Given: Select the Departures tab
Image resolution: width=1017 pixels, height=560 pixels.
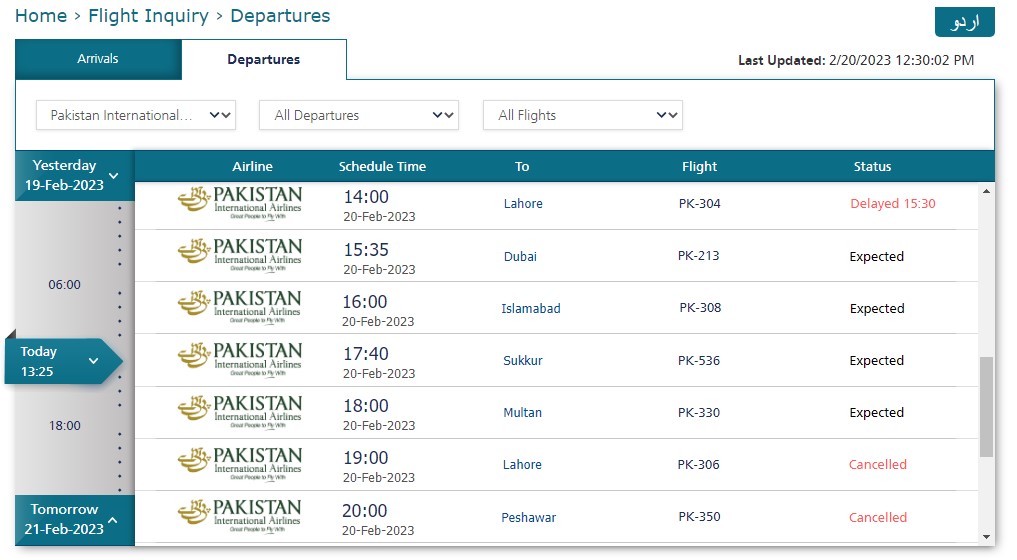Looking at the screenshot, I should 263,60.
